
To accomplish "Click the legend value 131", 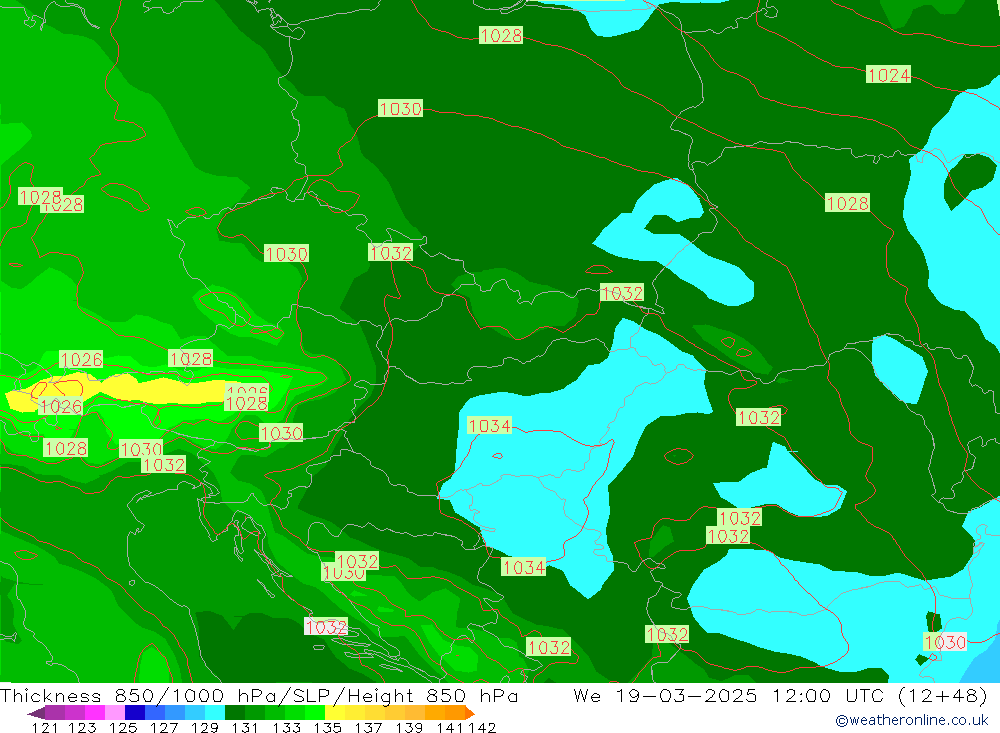I will pos(245,727).
